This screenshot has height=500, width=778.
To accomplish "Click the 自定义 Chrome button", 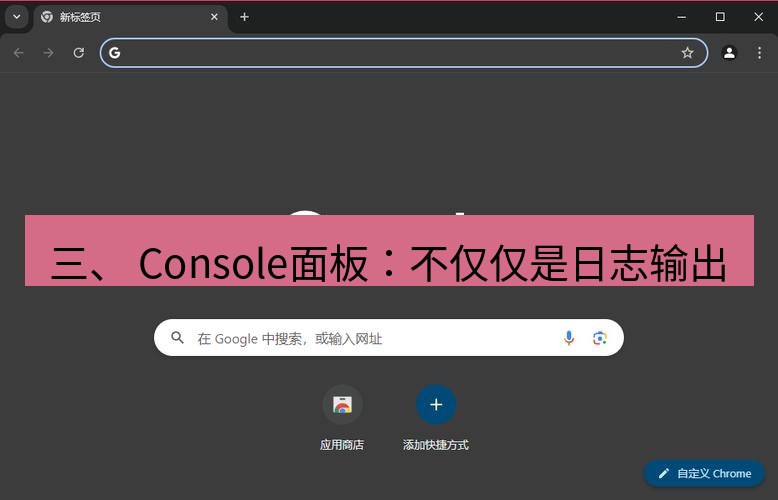I will 705,474.
